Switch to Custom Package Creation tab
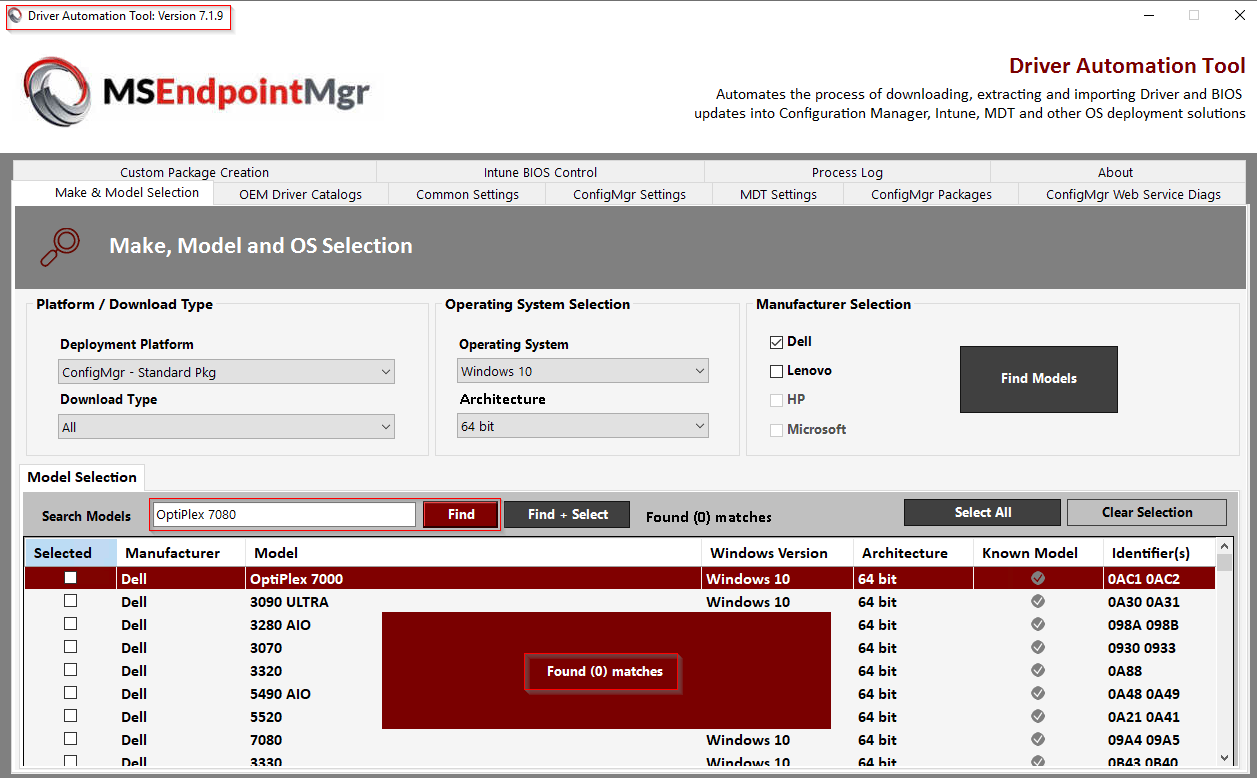 pos(195,172)
